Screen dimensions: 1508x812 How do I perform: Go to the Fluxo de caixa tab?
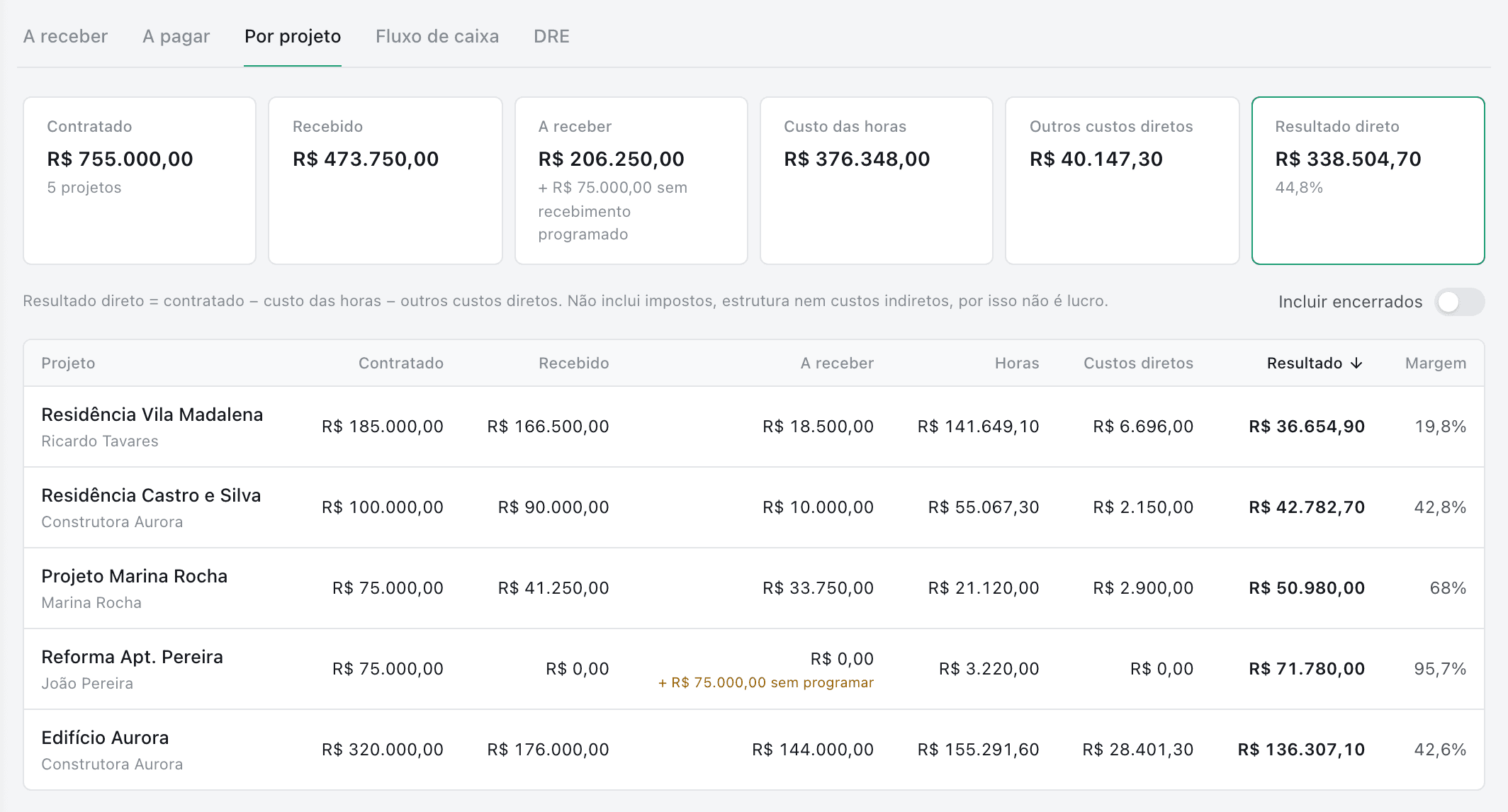pyautogui.click(x=437, y=36)
